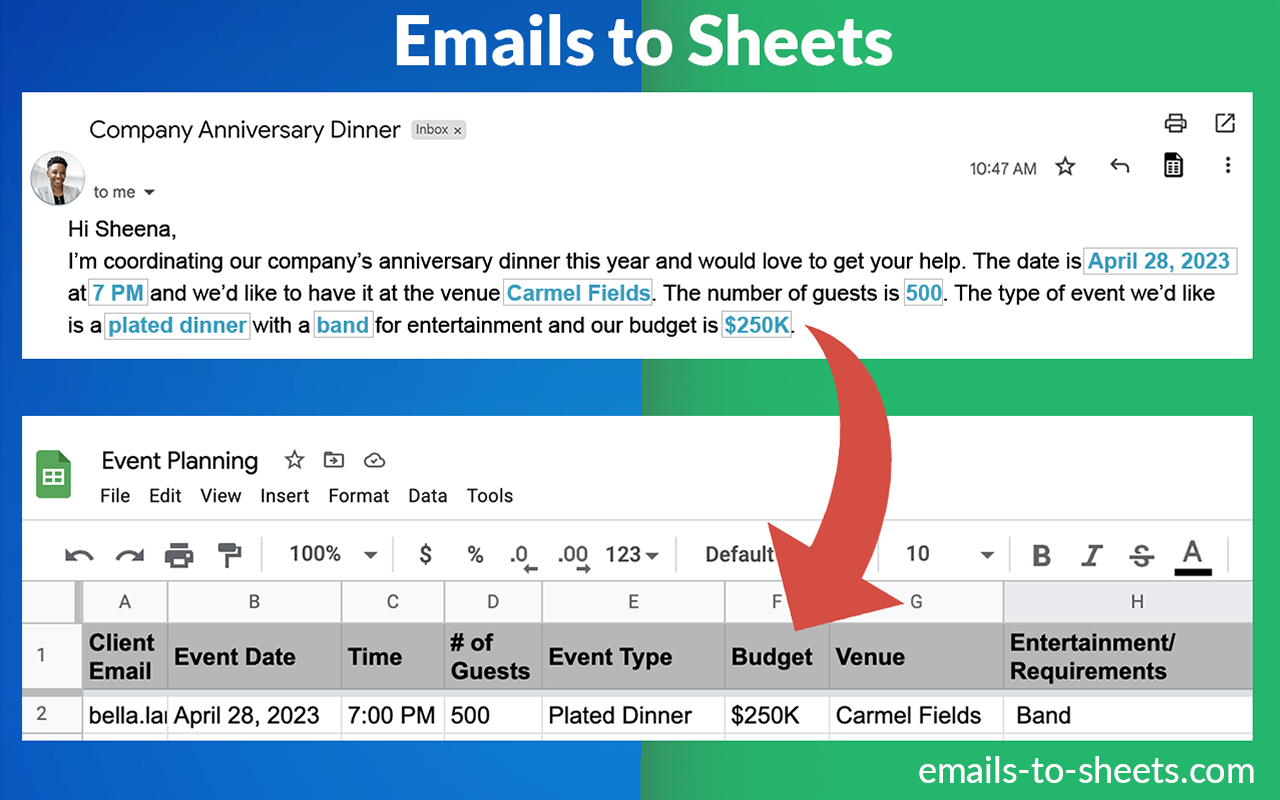Star the Company Anniversary Dinner email

pos(1065,167)
